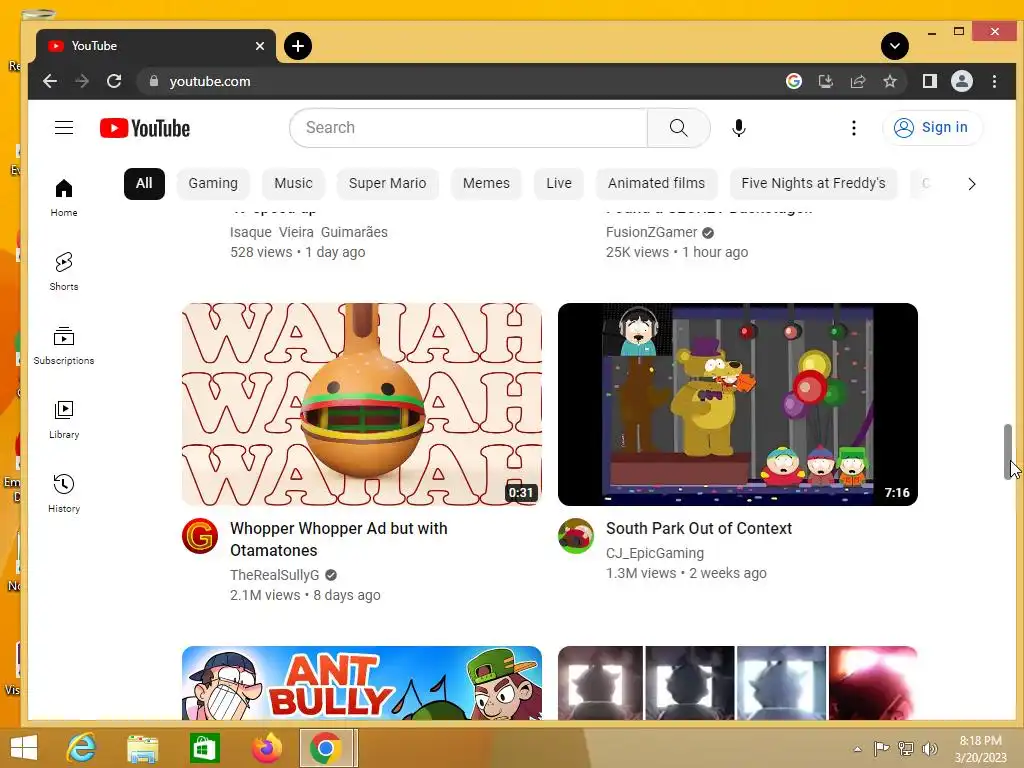1024x768 pixels.
Task: Open CJ_EpicGaming channel name link
Action: tap(654, 553)
